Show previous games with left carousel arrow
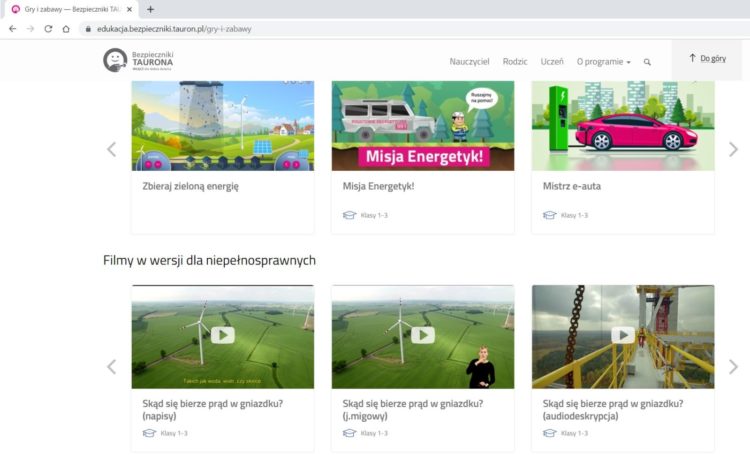Viewport: 750px width, 455px height. pos(111,149)
